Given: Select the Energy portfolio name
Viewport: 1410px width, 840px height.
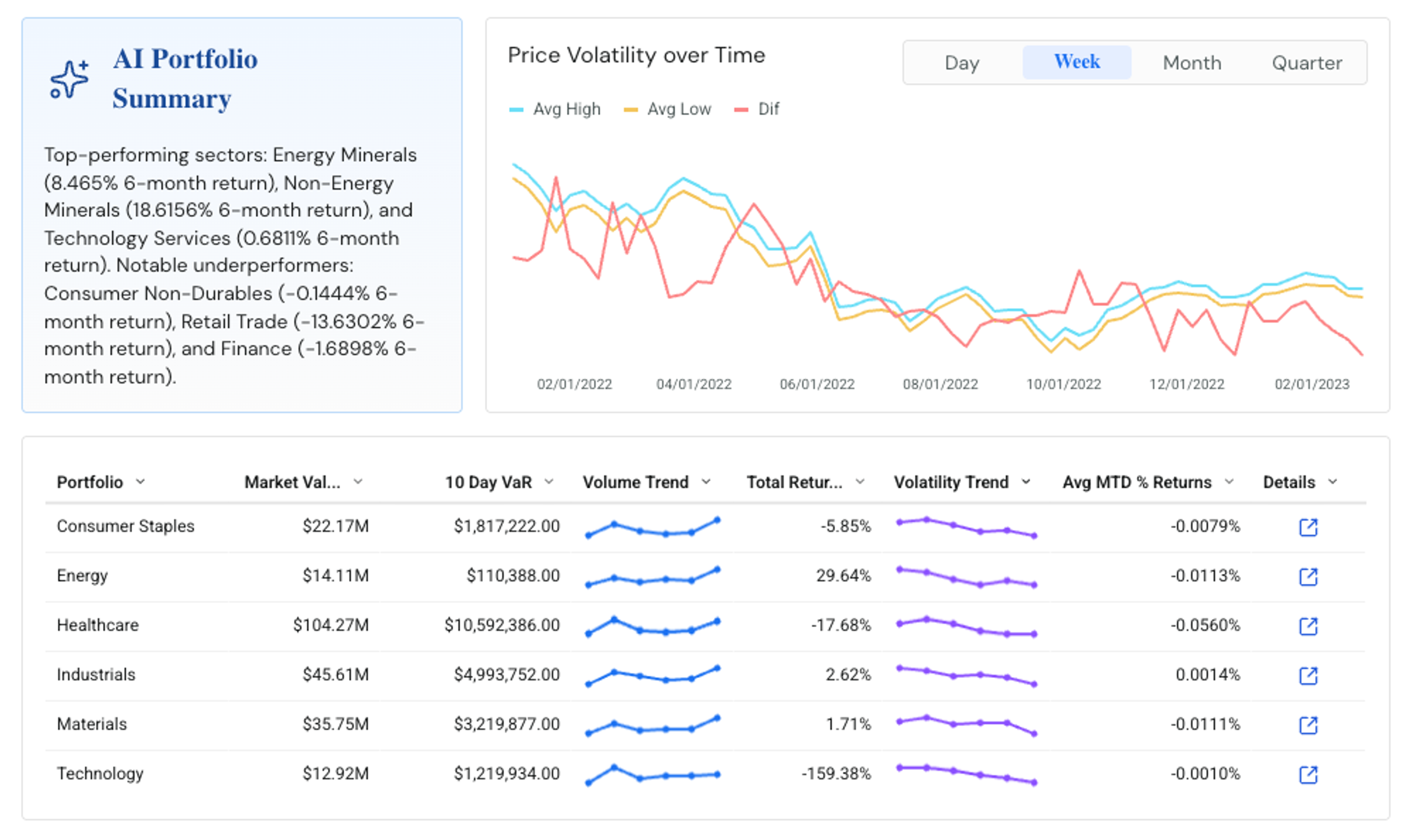Looking at the screenshot, I should coord(82,576).
